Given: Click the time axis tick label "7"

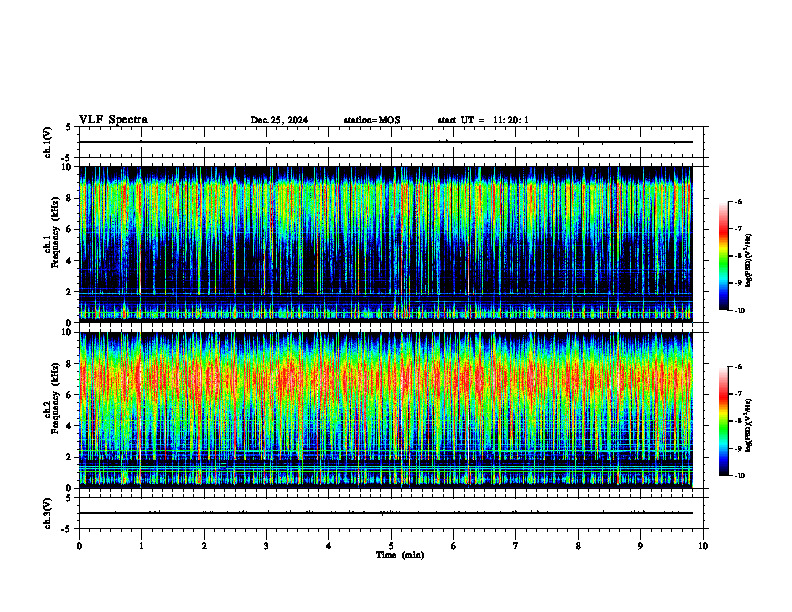Looking at the screenshot, I should coord(516,546).
